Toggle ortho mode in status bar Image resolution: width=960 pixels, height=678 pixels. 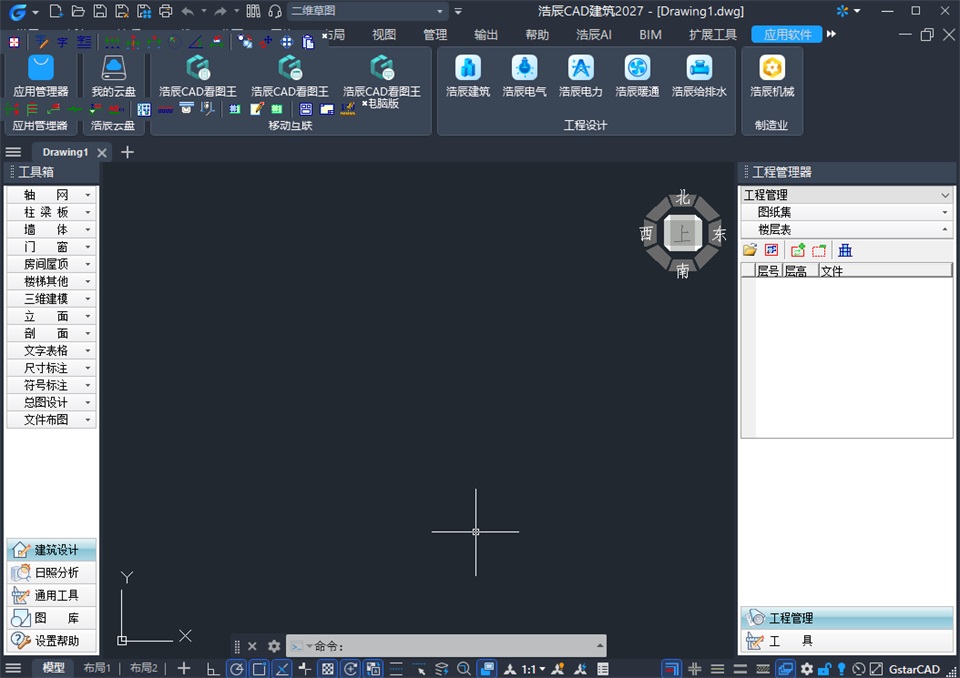(x=212, y=669)
